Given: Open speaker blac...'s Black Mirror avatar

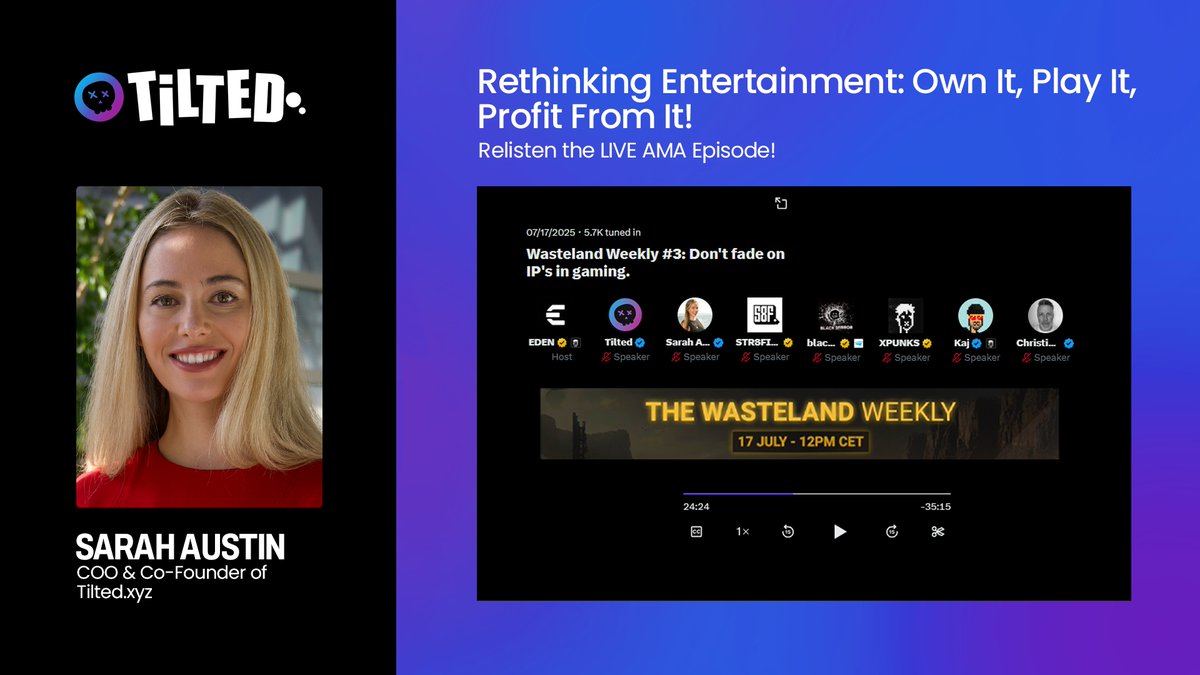Looking at the screenshot, I should click(x=835, y=315).
